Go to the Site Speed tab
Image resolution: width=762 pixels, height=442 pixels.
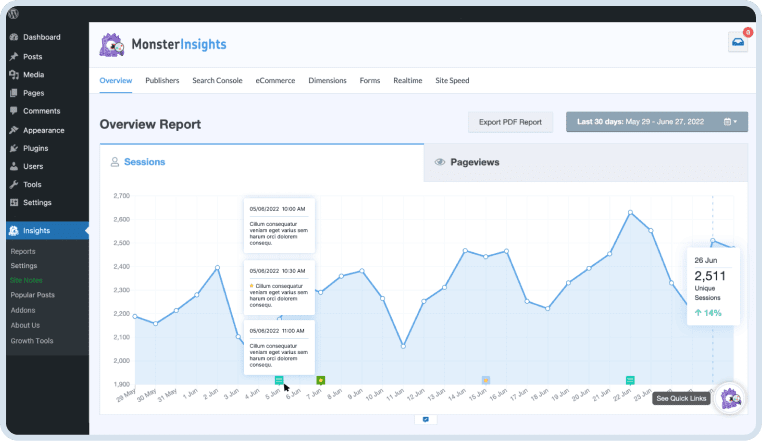coord(452,80)
